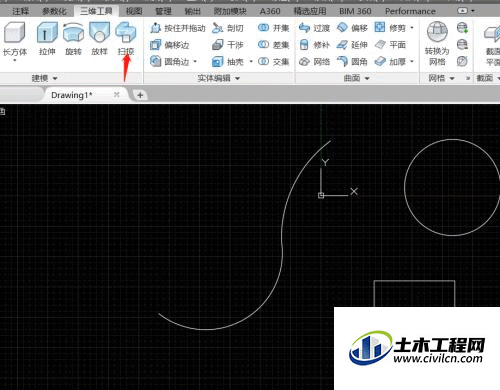Open the 视图 ribbon tab
This screenshot has width=500, height=390.
[x=134, y=11]
